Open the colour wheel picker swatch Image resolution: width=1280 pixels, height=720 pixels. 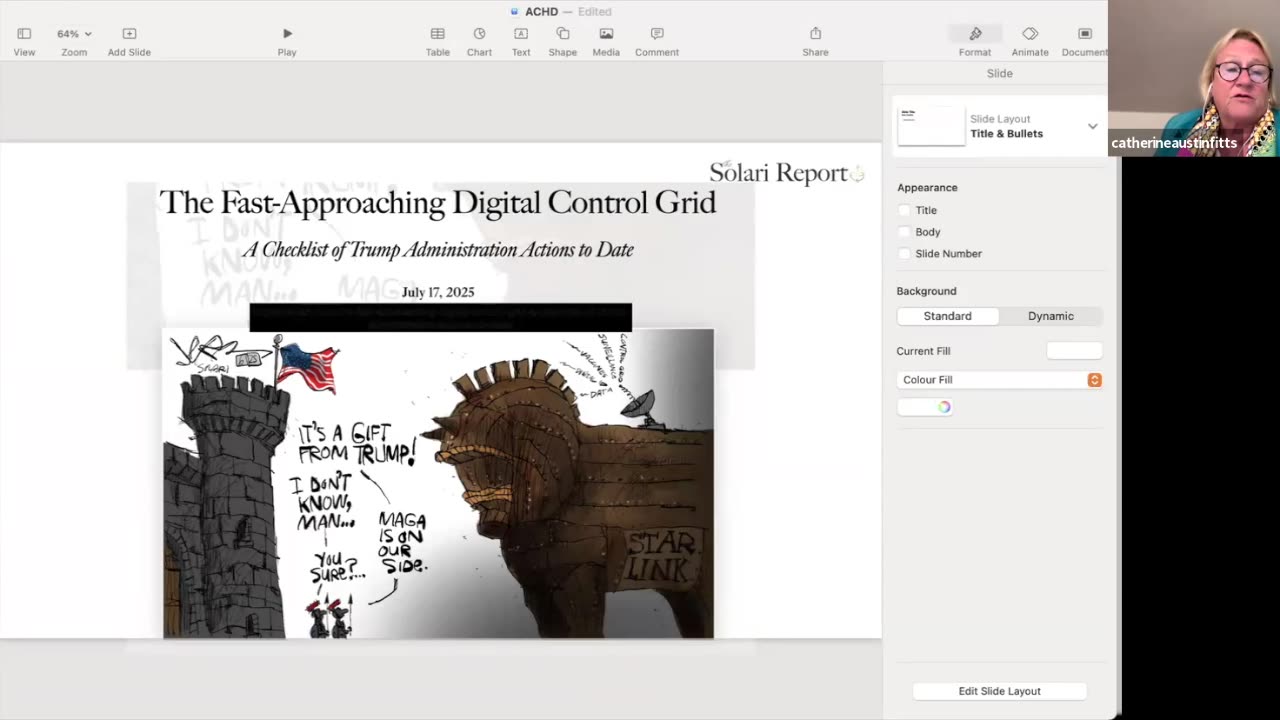[x=944, y=407]
